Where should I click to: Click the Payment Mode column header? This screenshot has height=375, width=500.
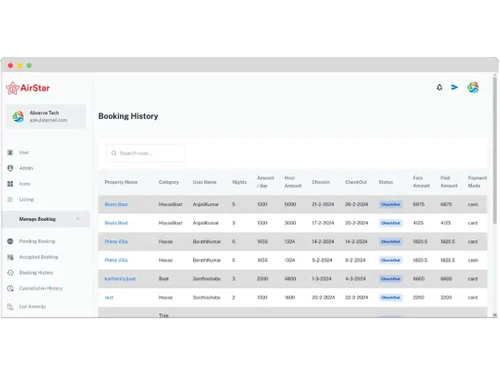(477, 182)
